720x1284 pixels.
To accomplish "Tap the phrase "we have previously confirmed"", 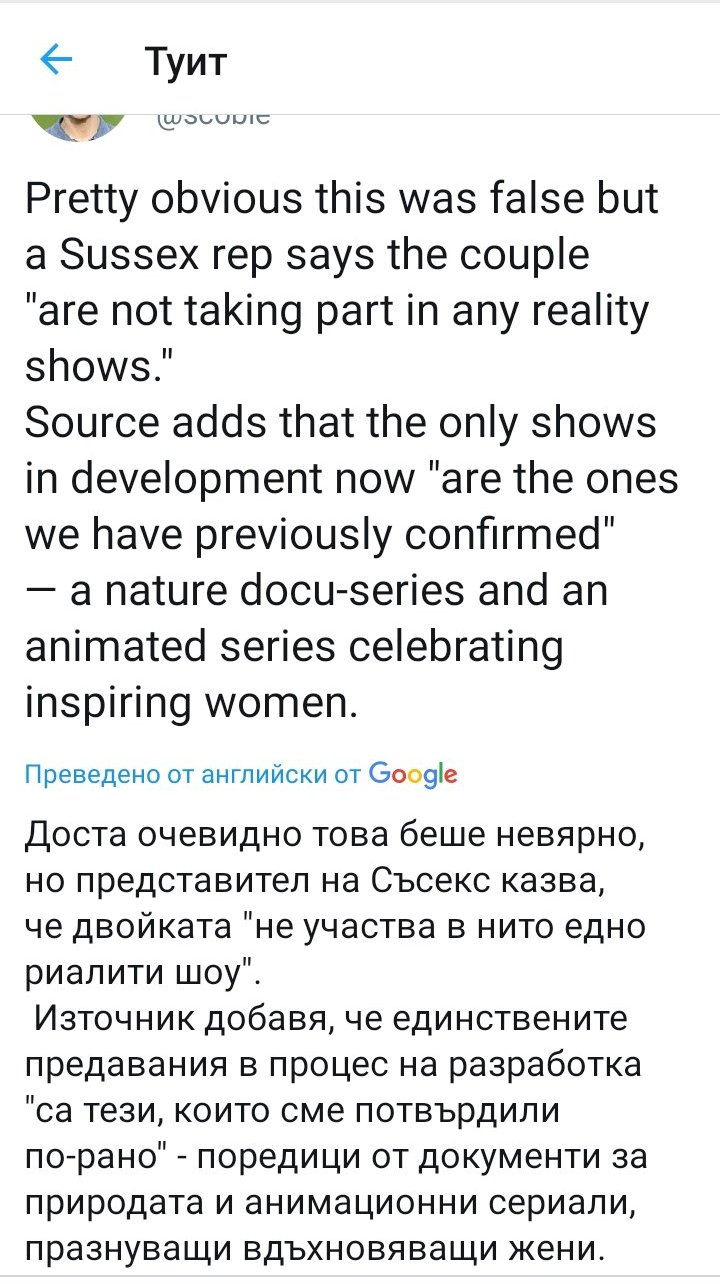I will 322,537.
